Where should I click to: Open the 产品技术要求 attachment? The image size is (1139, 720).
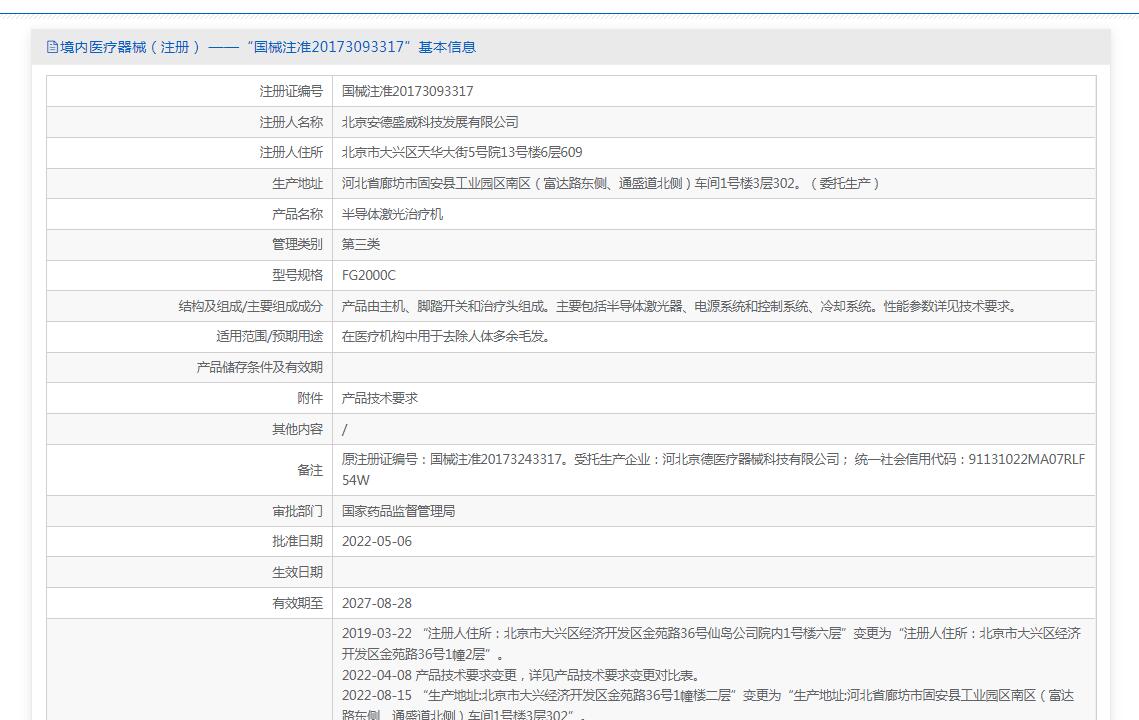click(x=380, y=399)
